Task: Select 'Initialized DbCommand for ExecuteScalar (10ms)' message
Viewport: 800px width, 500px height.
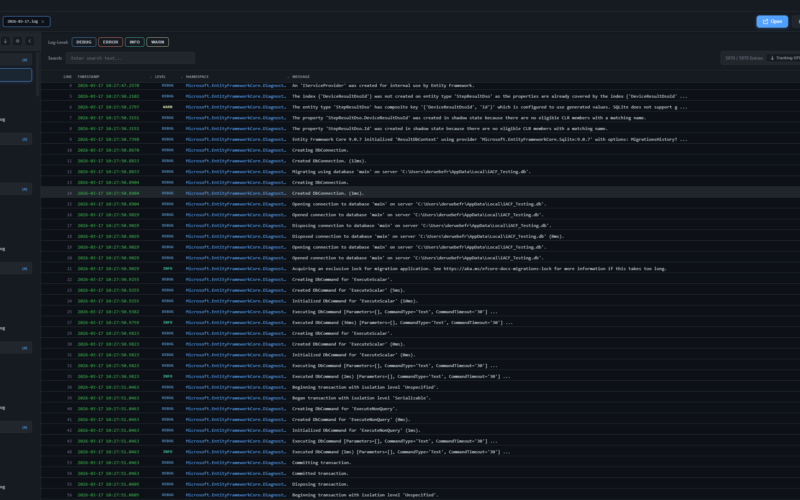Action: click(x=355, y=301)
